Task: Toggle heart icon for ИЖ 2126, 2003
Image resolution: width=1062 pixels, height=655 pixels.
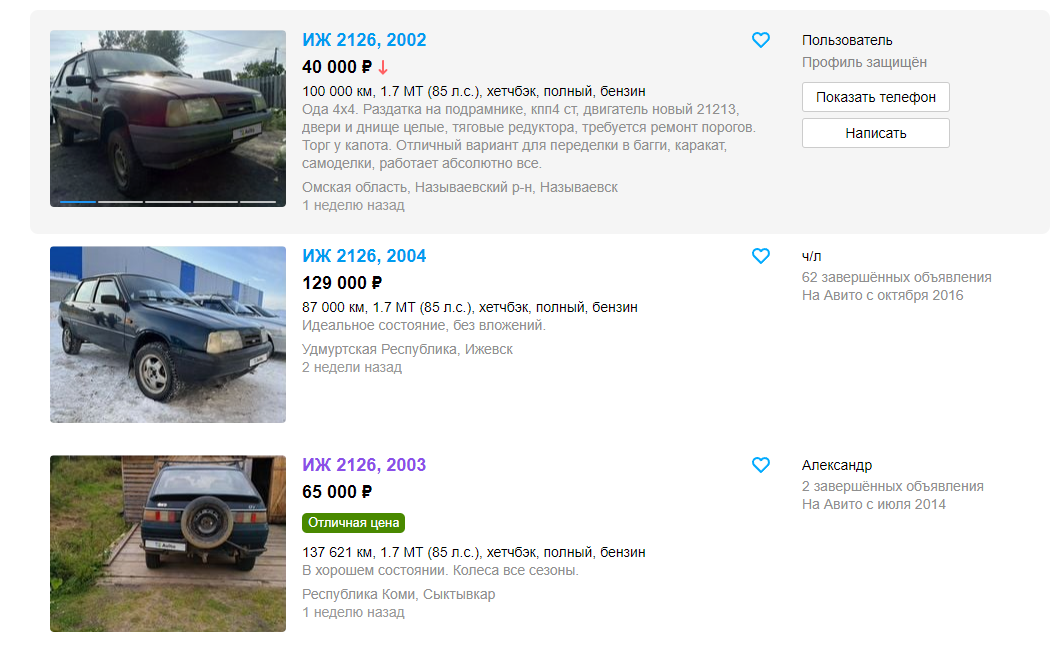Action: pyautogui.click(x=761, y=465)
